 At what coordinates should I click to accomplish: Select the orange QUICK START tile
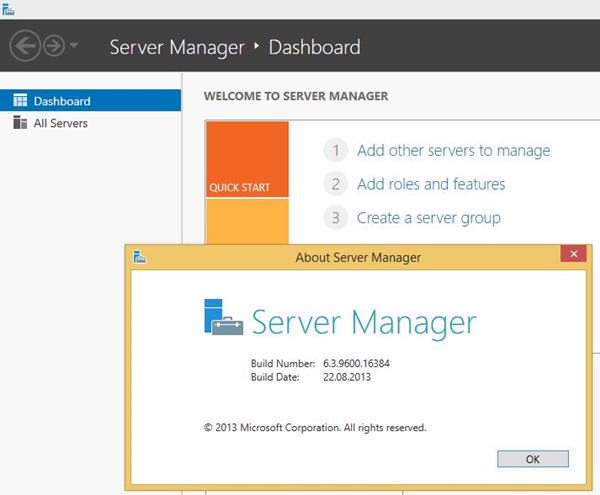click(247, 159)
